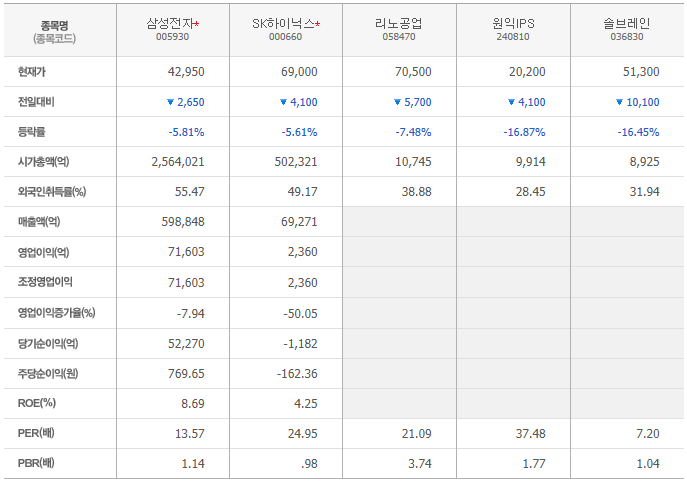Click the EPS value 769.65
Image resolution: width=687 pixels, height=481 pixels.
click(186, 374)
